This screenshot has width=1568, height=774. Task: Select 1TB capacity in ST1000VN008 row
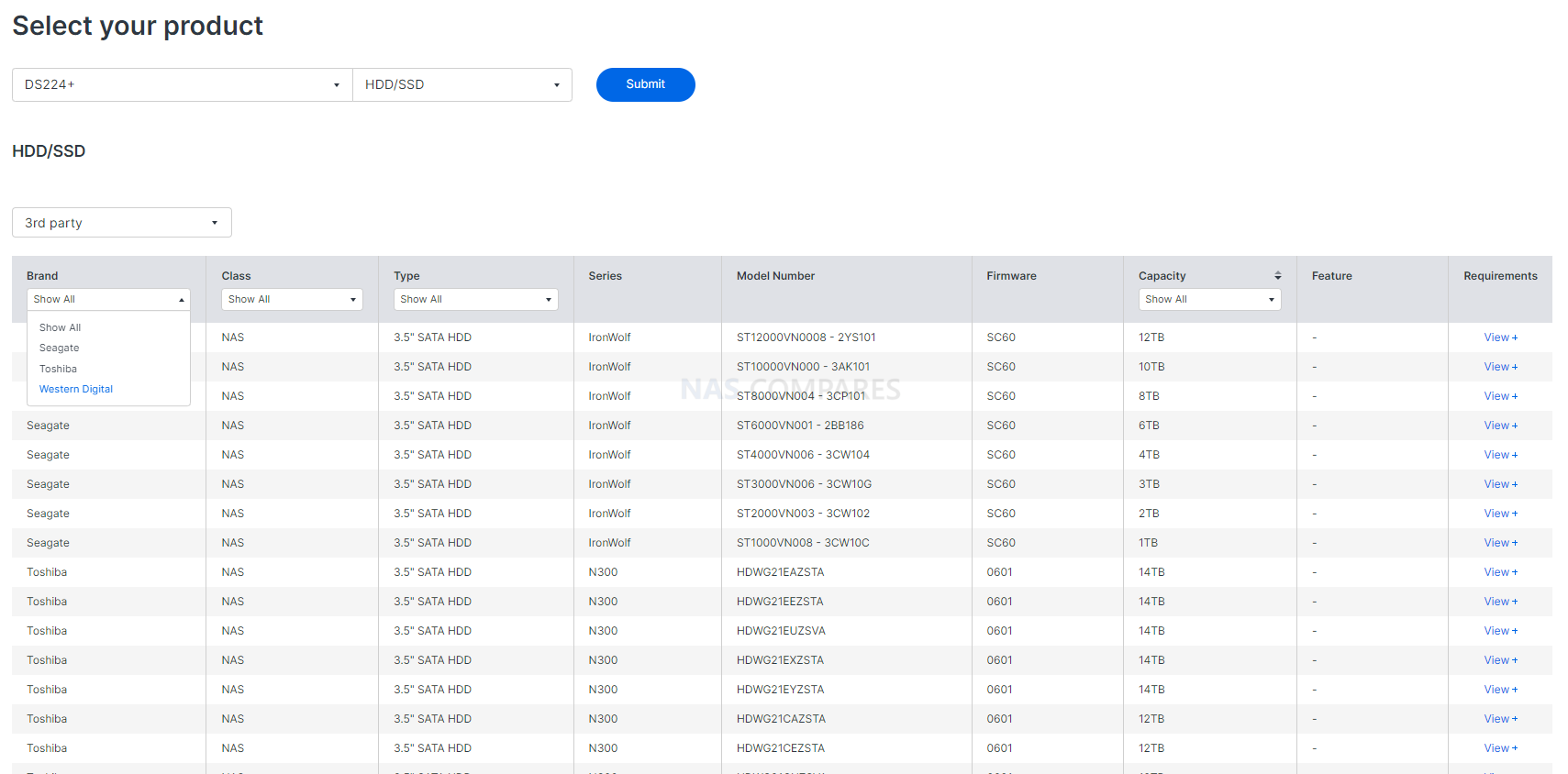coord(1148,543)
